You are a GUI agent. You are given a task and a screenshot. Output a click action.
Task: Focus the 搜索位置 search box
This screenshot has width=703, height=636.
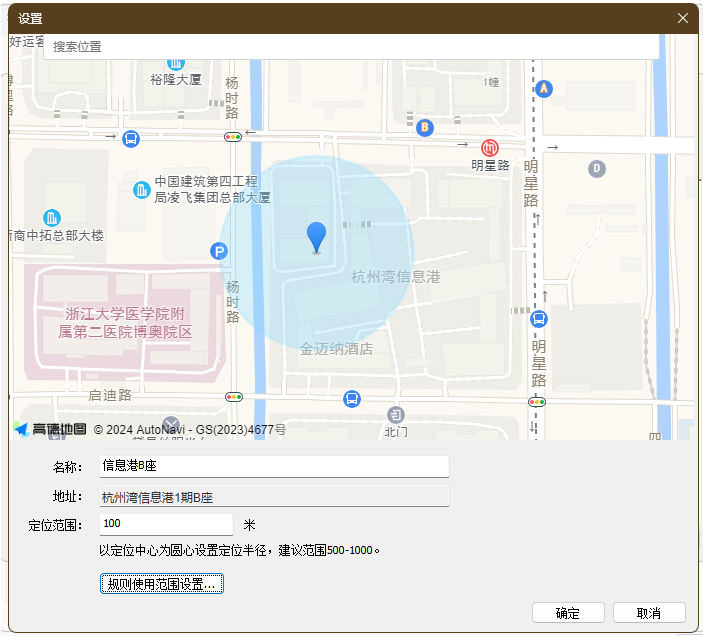tap(350, 46)
